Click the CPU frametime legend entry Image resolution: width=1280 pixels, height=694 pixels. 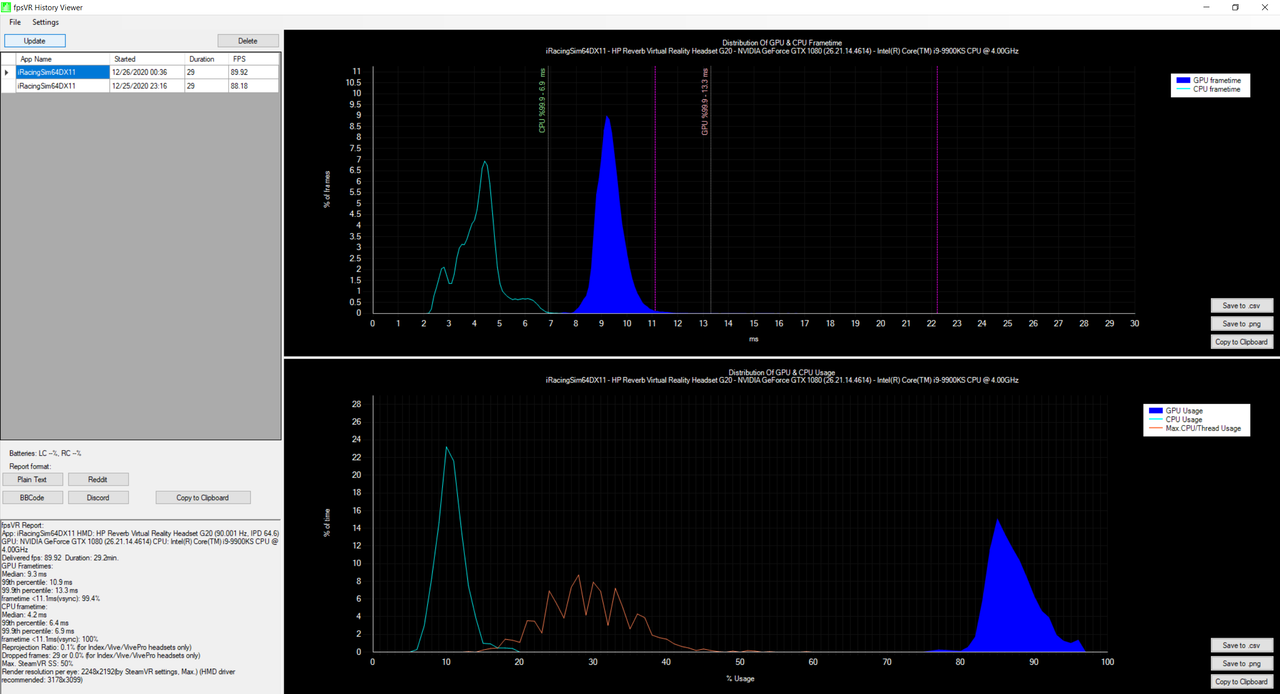(1208, 89)
